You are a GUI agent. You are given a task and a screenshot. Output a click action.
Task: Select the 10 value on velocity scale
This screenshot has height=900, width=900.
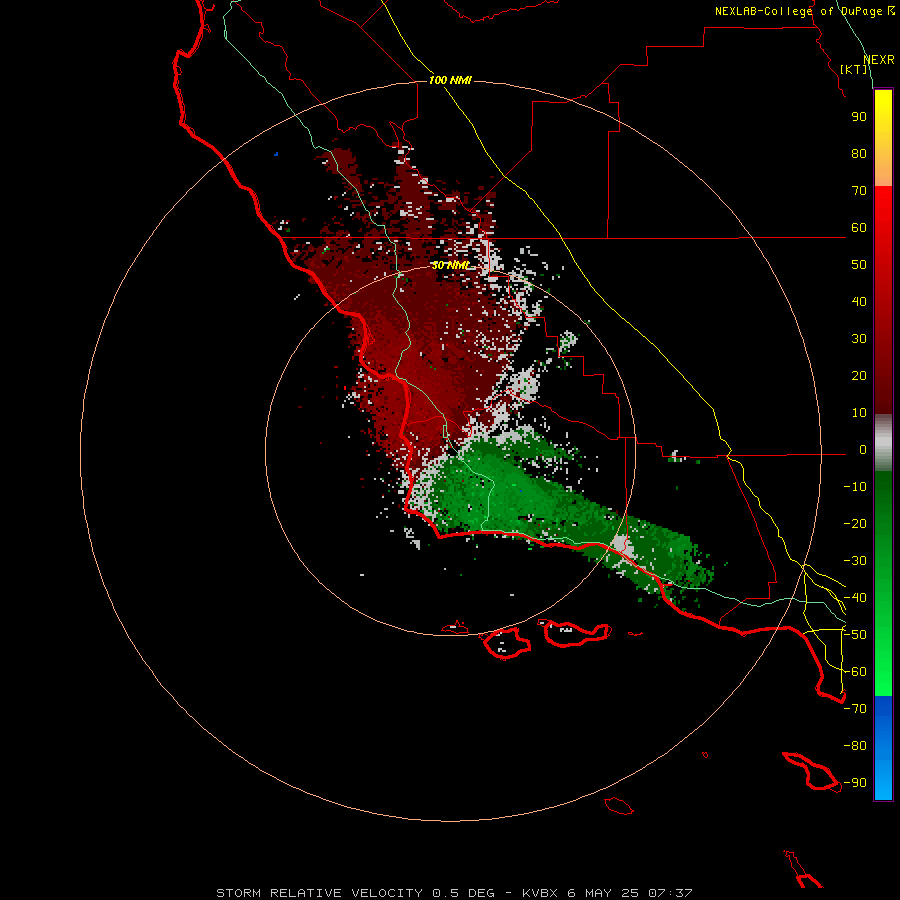tap(859, 413)
